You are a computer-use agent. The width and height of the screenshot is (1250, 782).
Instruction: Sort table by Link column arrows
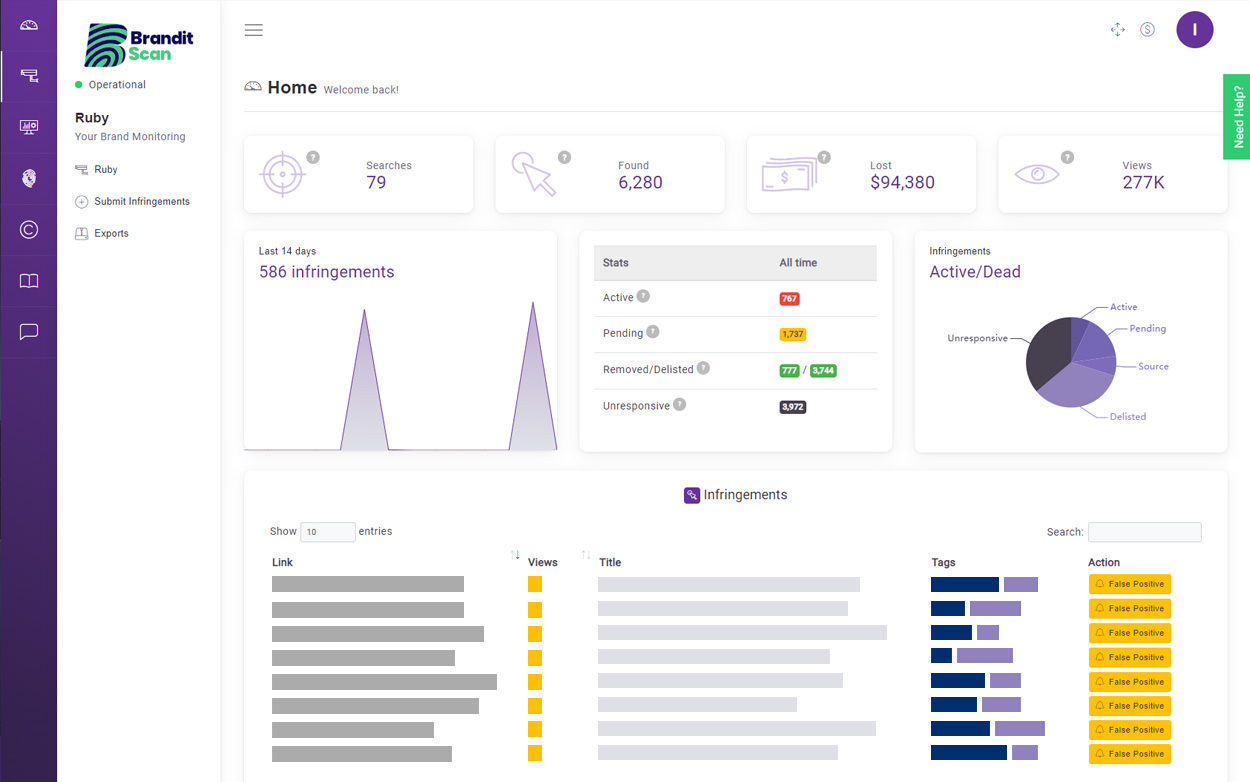point(515,555)
